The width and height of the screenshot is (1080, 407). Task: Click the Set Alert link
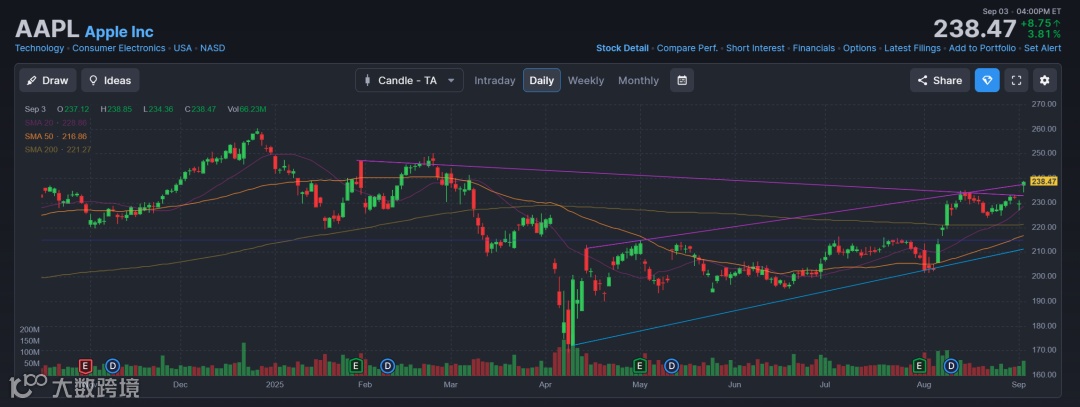(x=1042, y=48)
